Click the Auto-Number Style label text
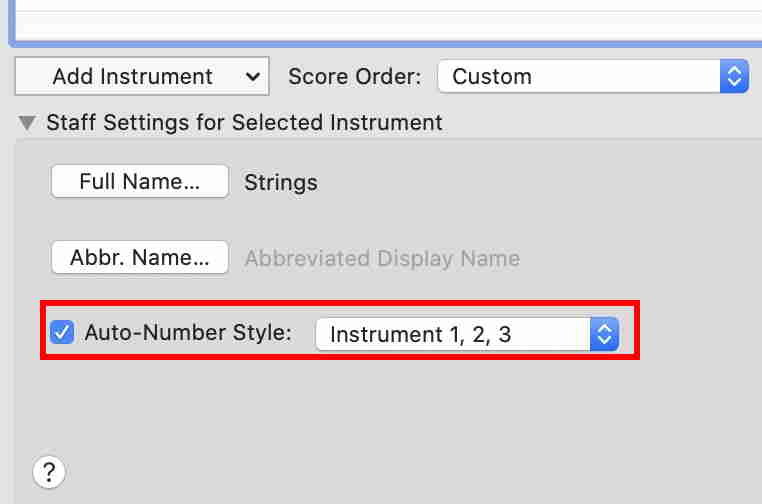This screenshot has height=504, width=762. tap(188, 333)
